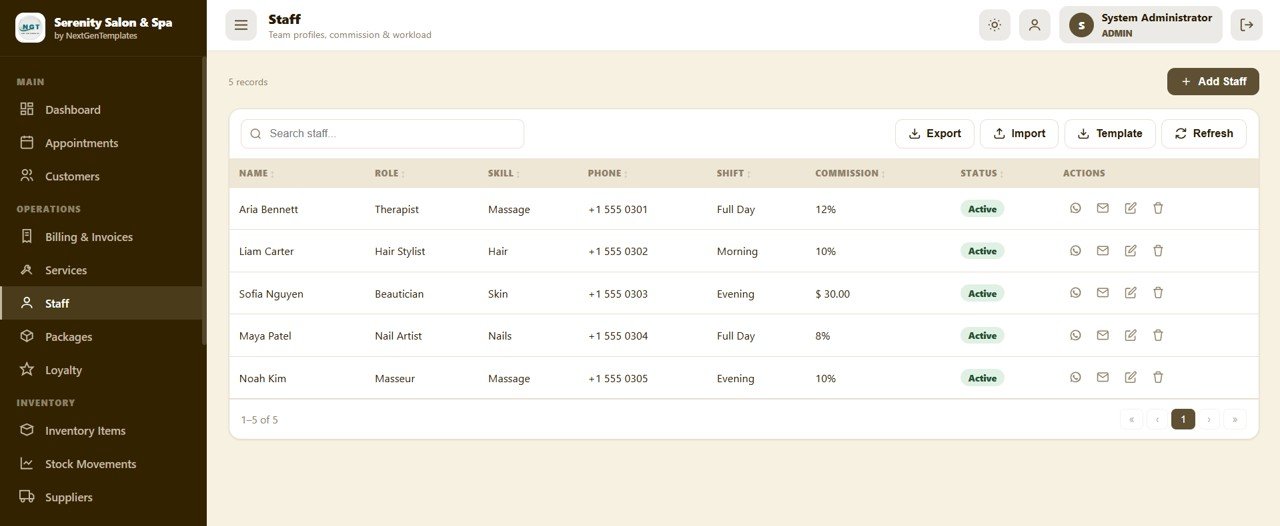Select the Staff sidebar item
Viewport: 1280px width, 526px height.
click(102, 303)
